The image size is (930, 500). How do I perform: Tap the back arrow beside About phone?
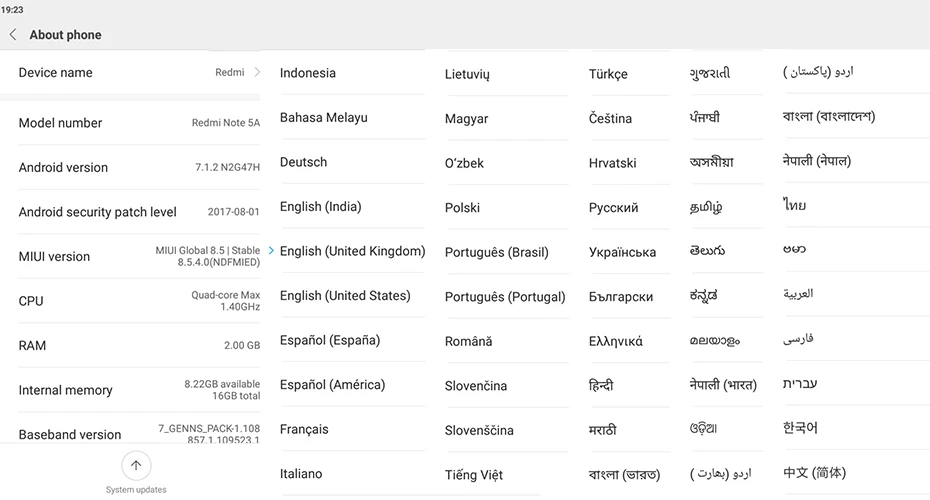(x=13, y=35)
